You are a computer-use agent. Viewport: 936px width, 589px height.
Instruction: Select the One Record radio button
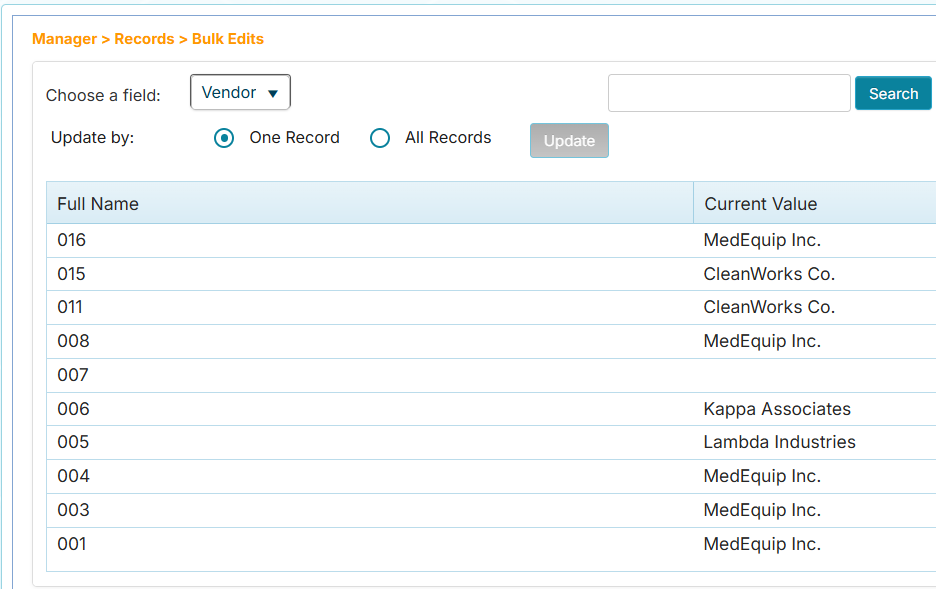click(224, 138)
